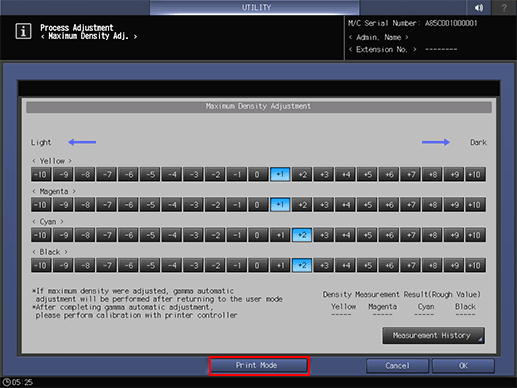Viewport: 517px width, 388px height.
Task: Set Magenta density to +7
Action: pyautogui.click(x=410, y=205)
